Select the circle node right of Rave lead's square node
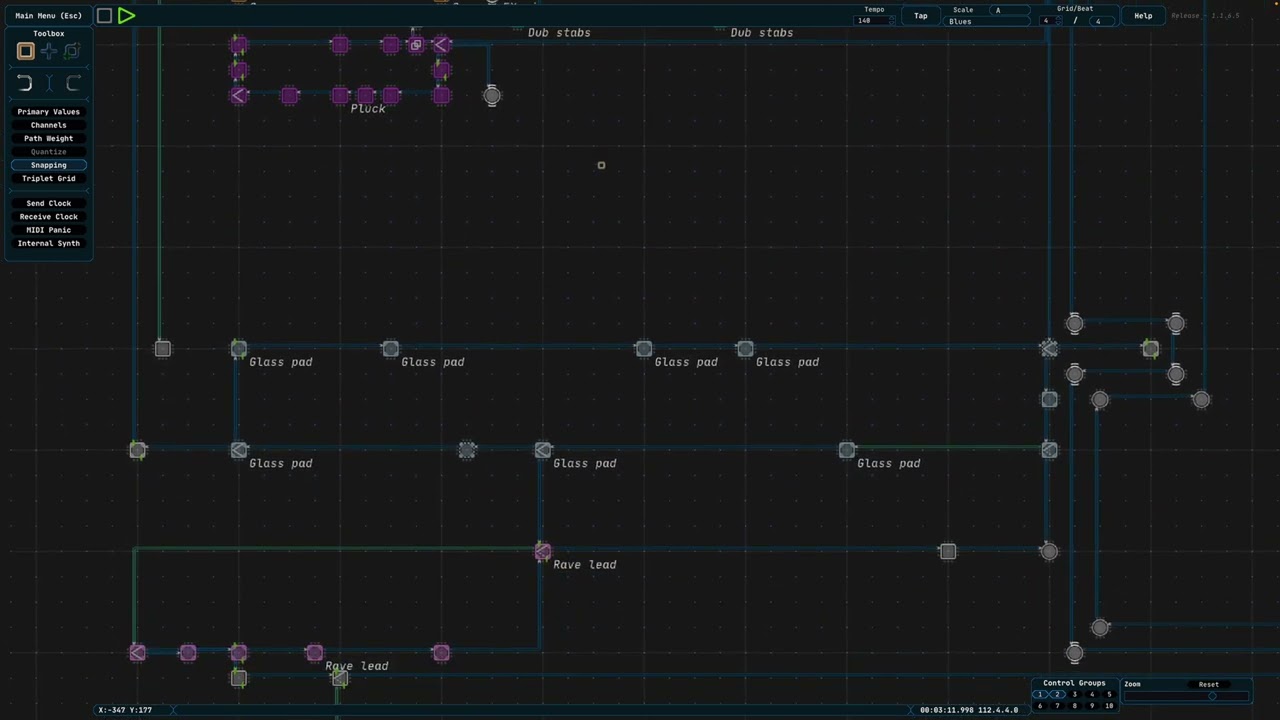1280x720 pixels. click(1049, 551)
